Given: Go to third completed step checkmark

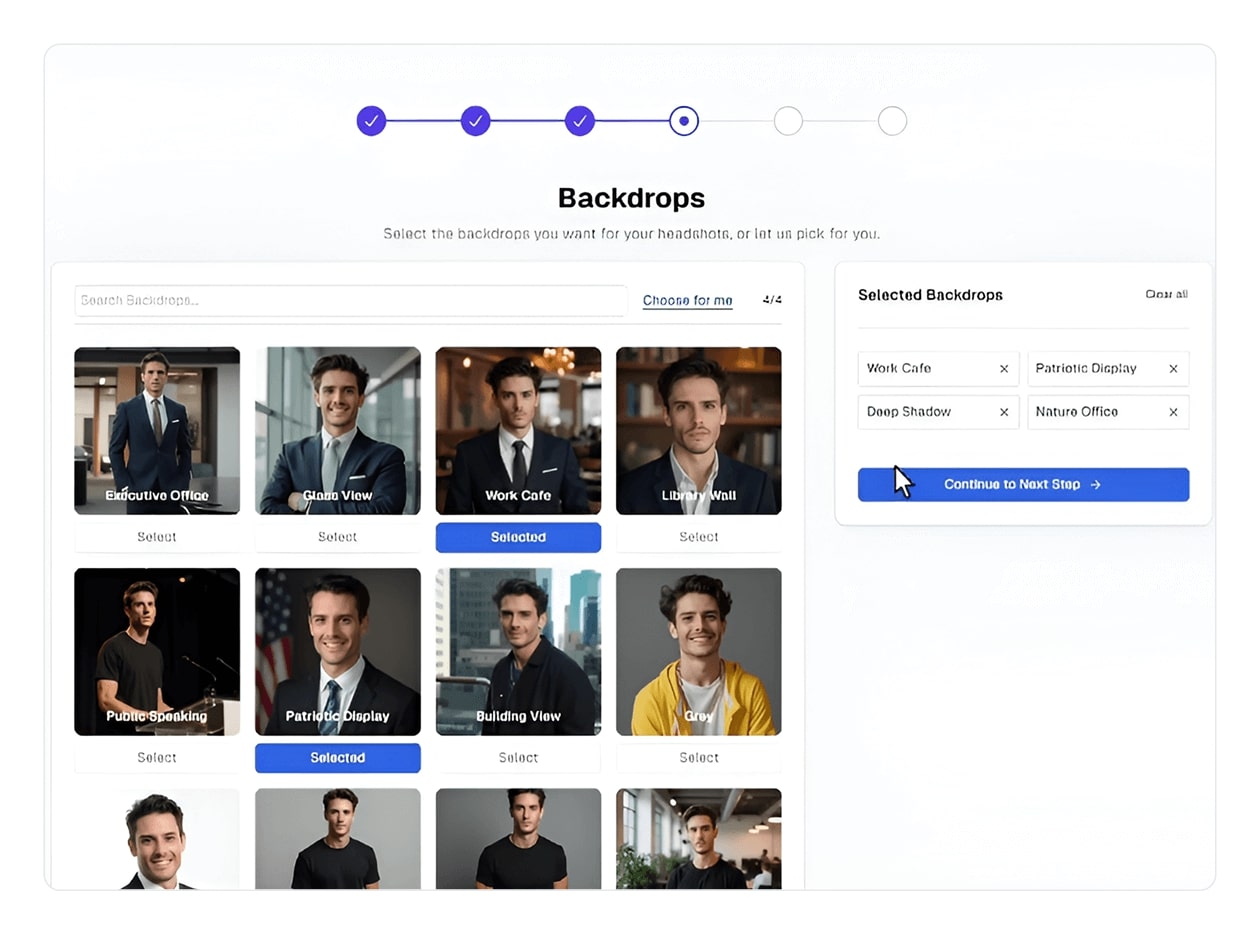Looking at the screenshot, I should click(580, 121).
